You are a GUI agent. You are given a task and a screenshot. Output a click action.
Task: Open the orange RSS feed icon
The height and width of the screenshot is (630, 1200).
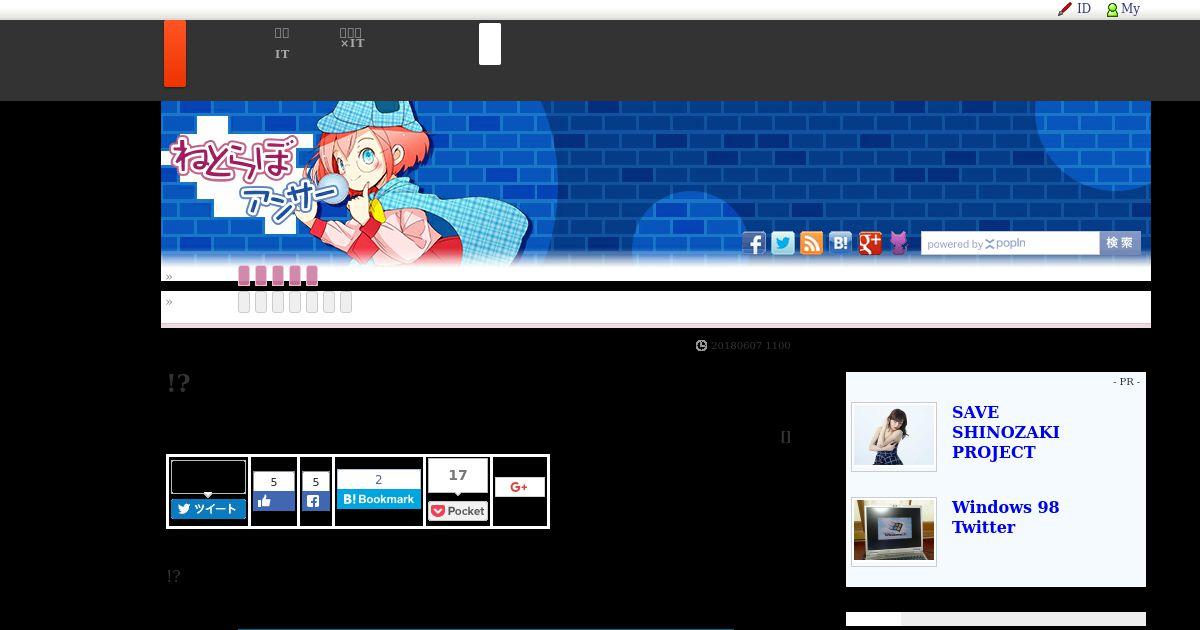(x=812, y=243)
